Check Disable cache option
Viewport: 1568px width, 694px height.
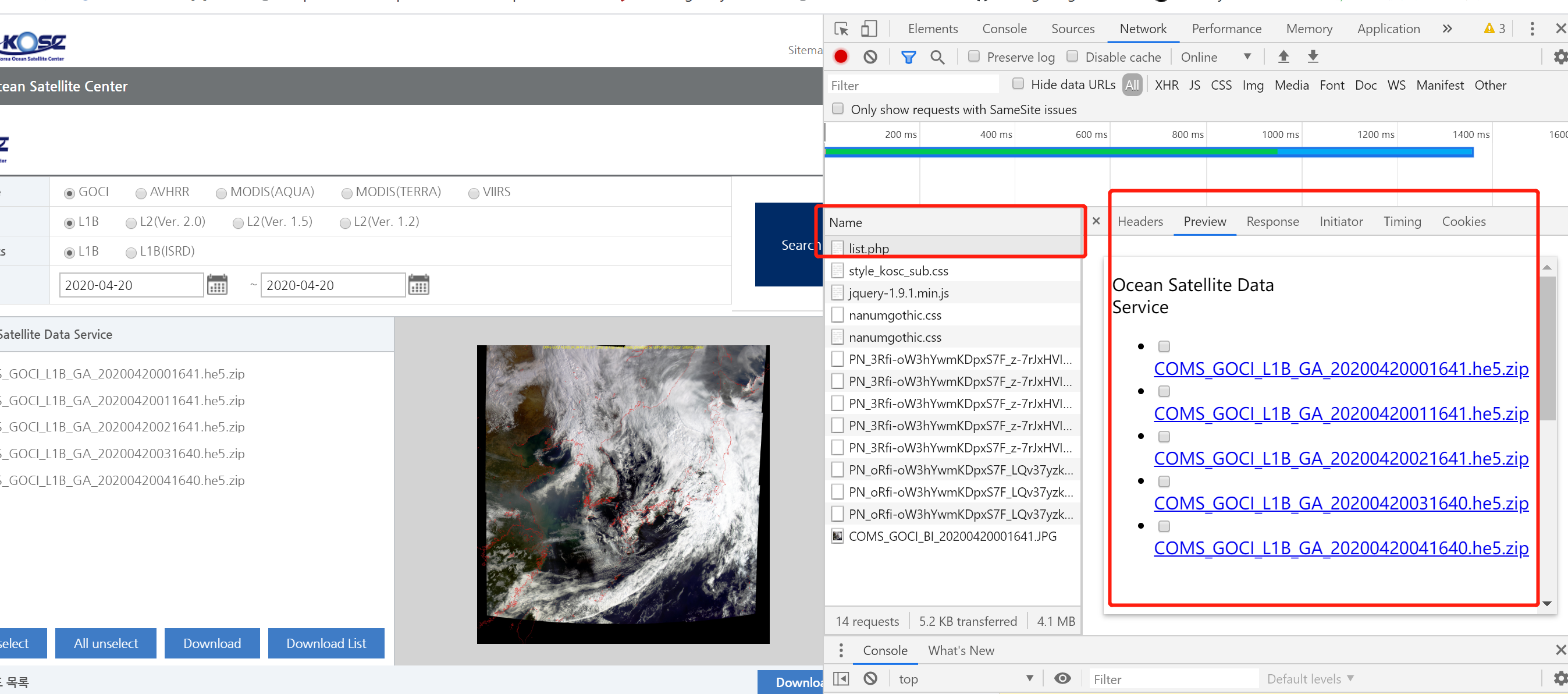[1072, 56]
